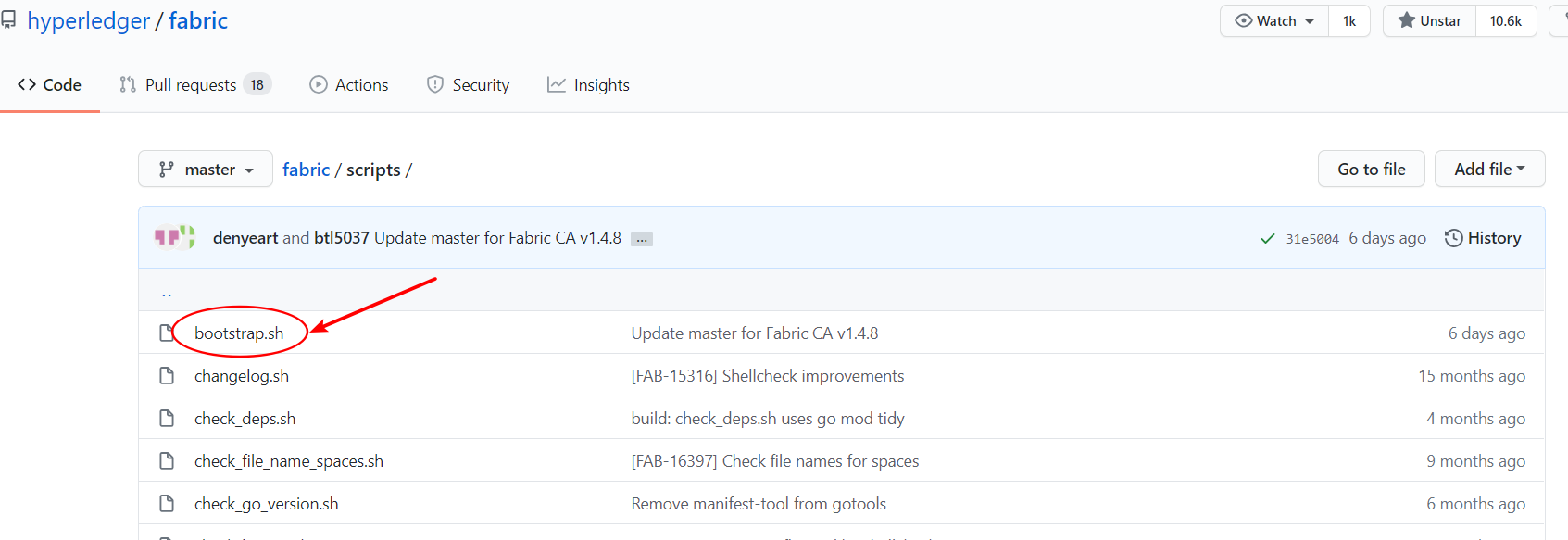Expand commit details ellipsis button
Viewport: 1568px width, 540px height.
pyautogui.click(x=642, y=239)
